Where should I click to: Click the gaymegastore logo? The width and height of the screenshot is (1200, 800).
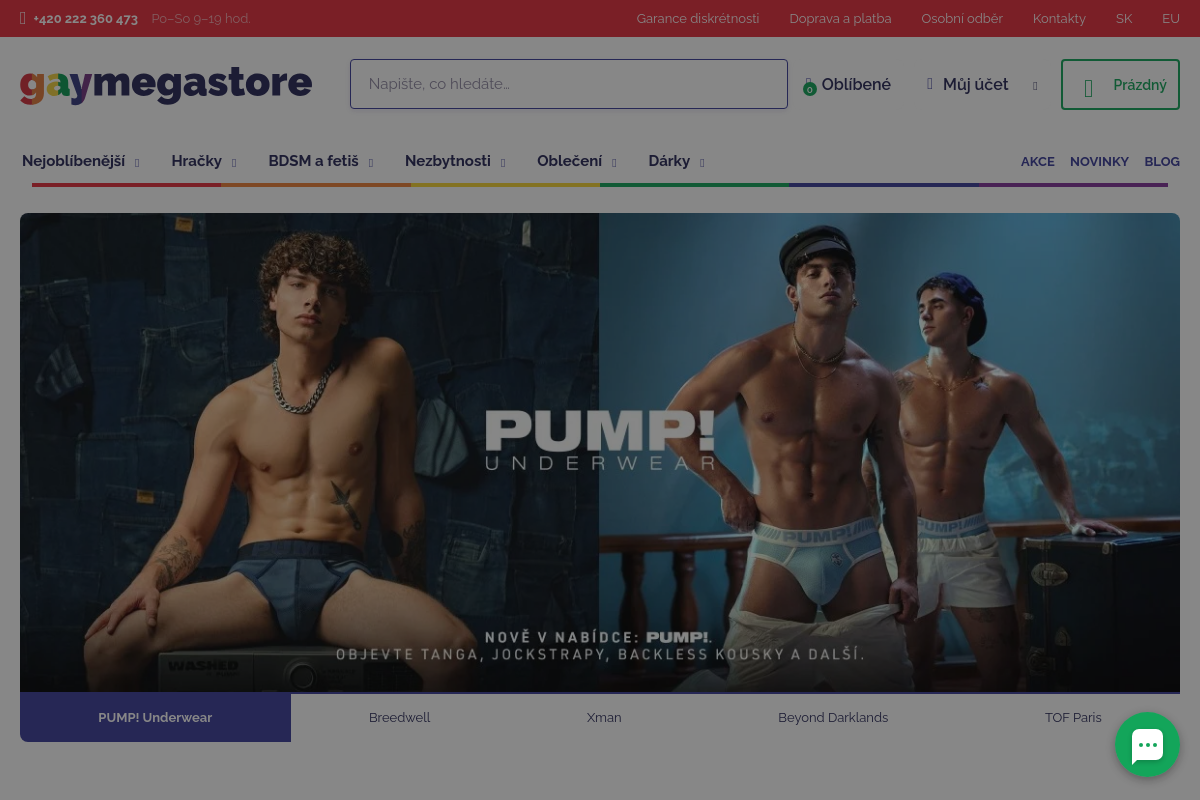pyautogui.click(x=166, y=85)
